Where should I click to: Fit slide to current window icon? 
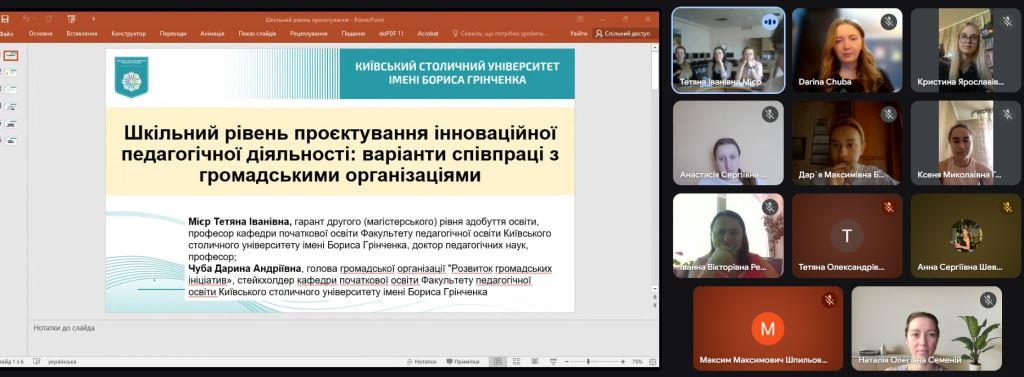[652, 361]
